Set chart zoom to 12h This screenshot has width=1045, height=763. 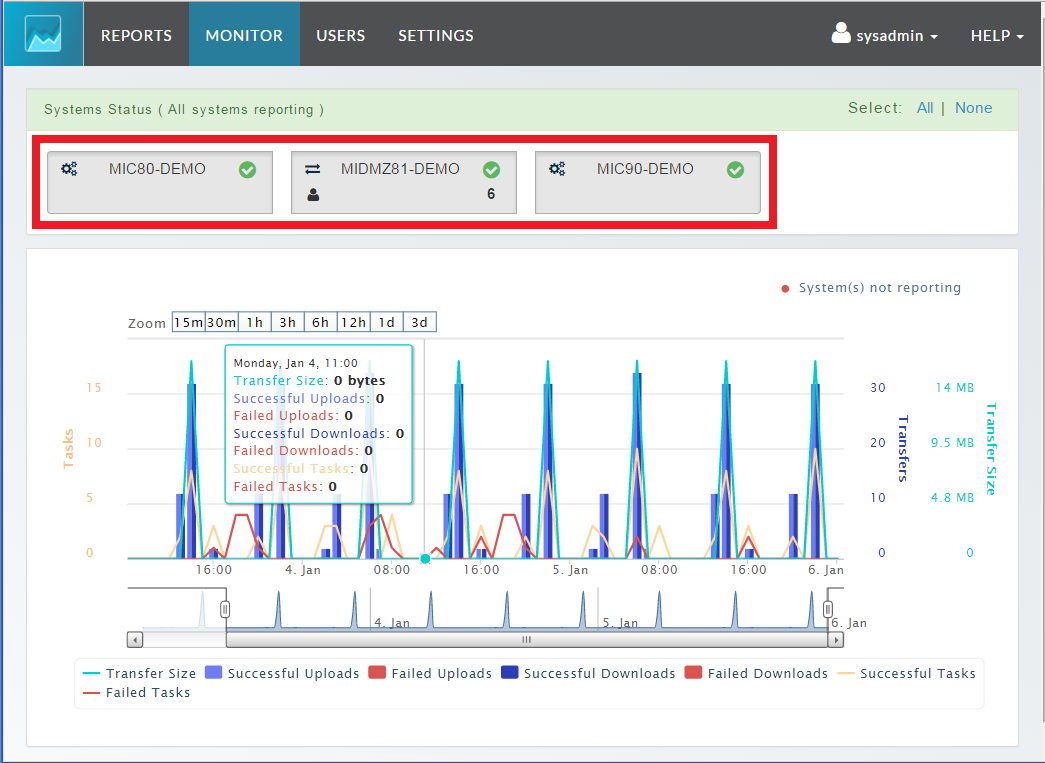click(354, 322)
